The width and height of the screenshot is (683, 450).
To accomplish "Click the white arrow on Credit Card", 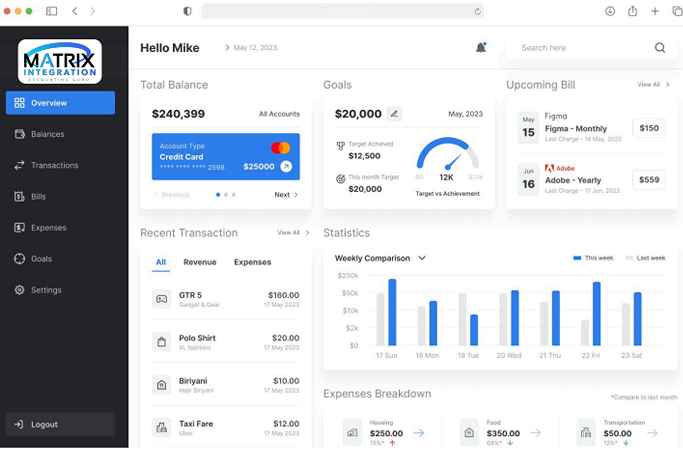I will [x=286, y=167].
